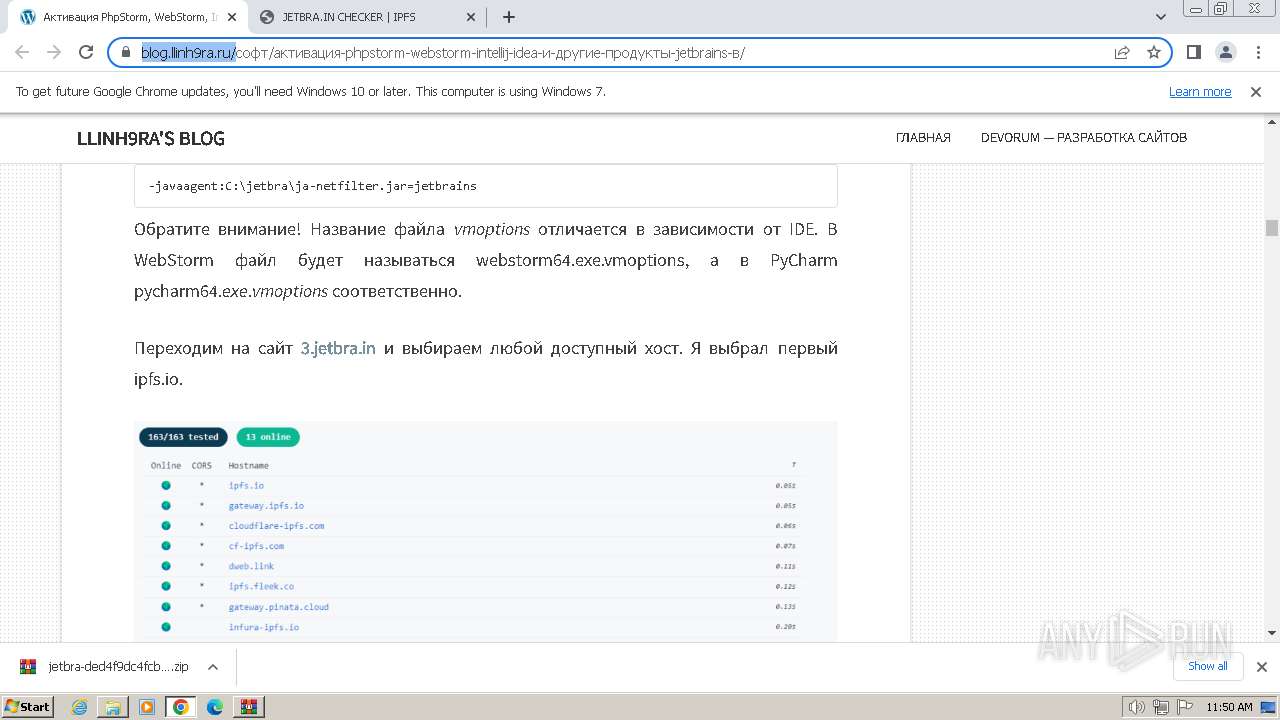Open the Action Center flag icon
Screen dimensions: 1280x720
pyautogui.click(x=1184, y=707)
